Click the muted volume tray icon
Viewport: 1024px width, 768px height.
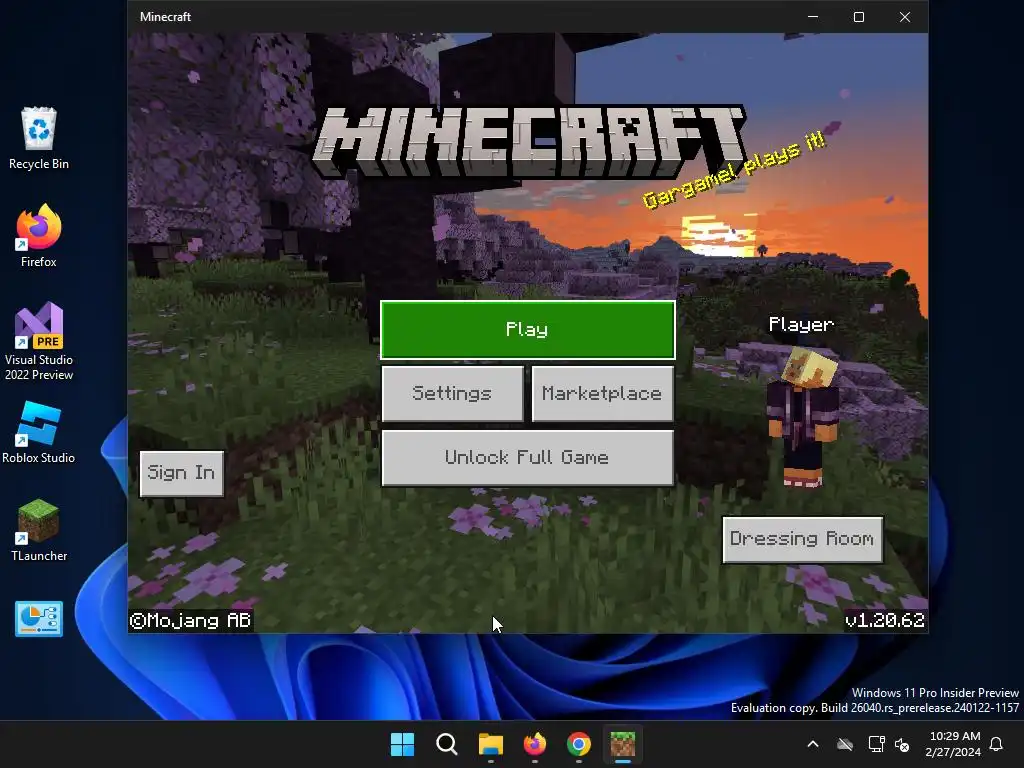point(902,744)
